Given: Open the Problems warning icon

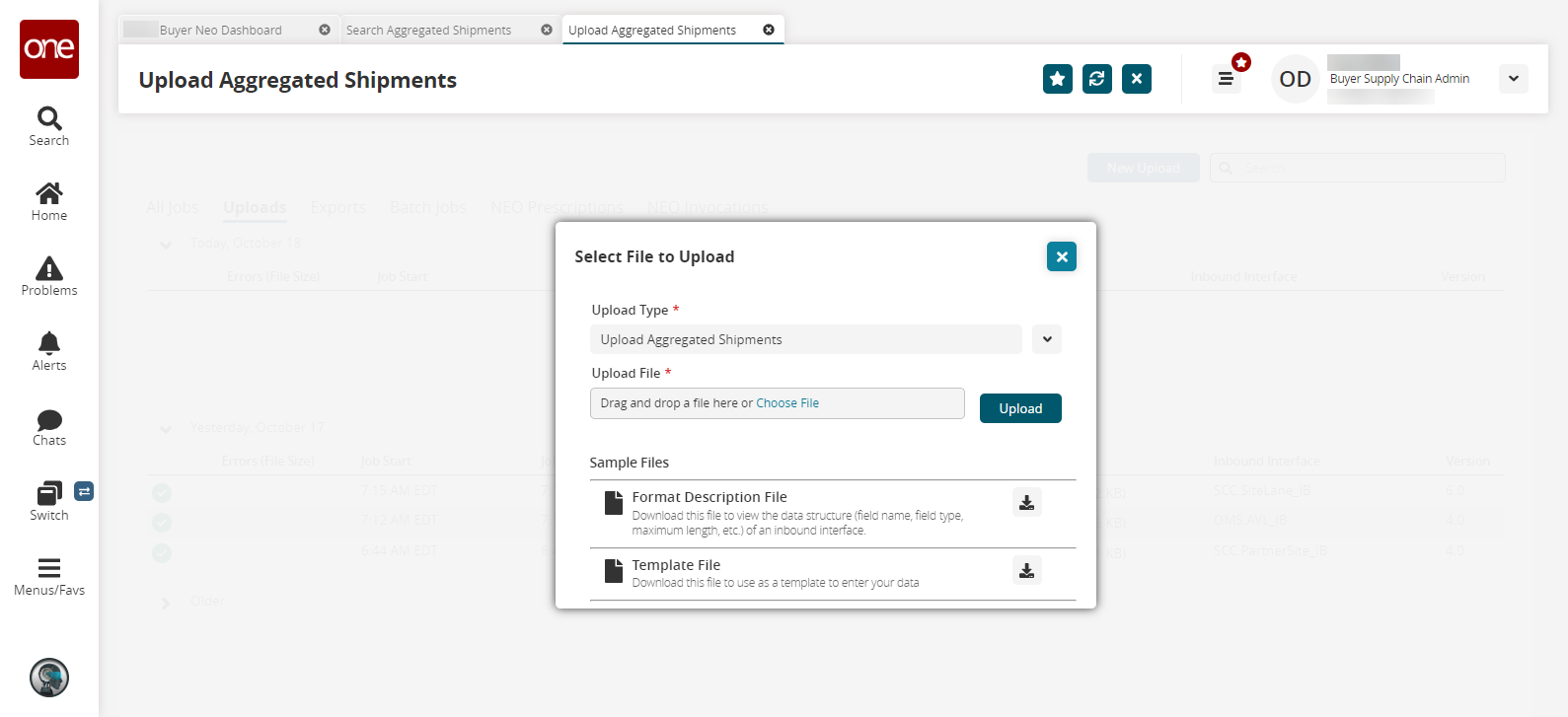Looking at the screenshot, I should (49, 268).
